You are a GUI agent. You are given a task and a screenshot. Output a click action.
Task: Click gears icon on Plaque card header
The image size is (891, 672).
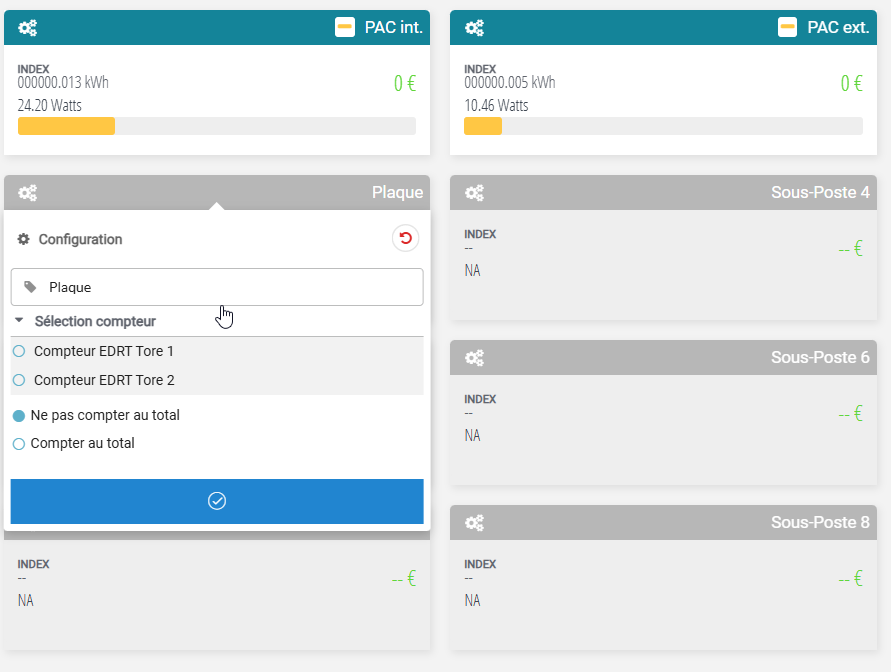point(28,193)
